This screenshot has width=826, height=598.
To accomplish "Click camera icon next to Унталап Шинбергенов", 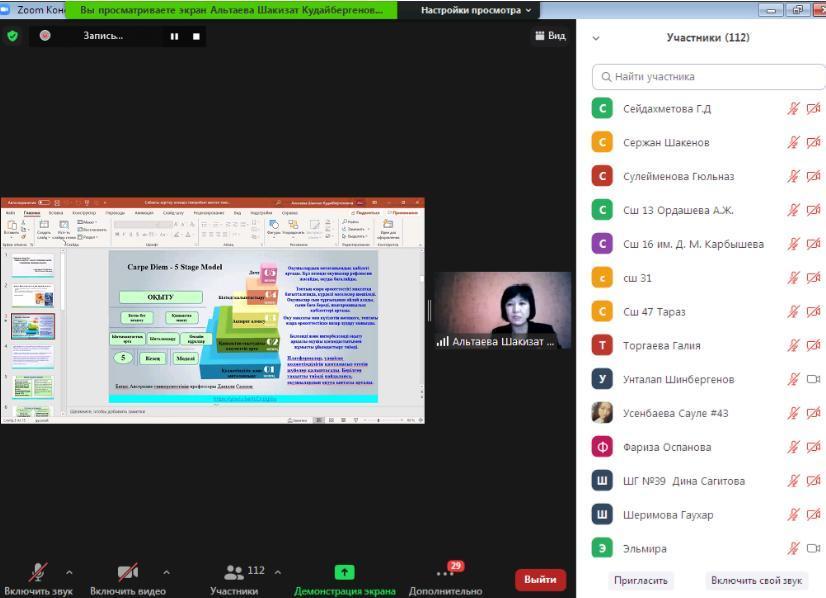I will (813, 380).
